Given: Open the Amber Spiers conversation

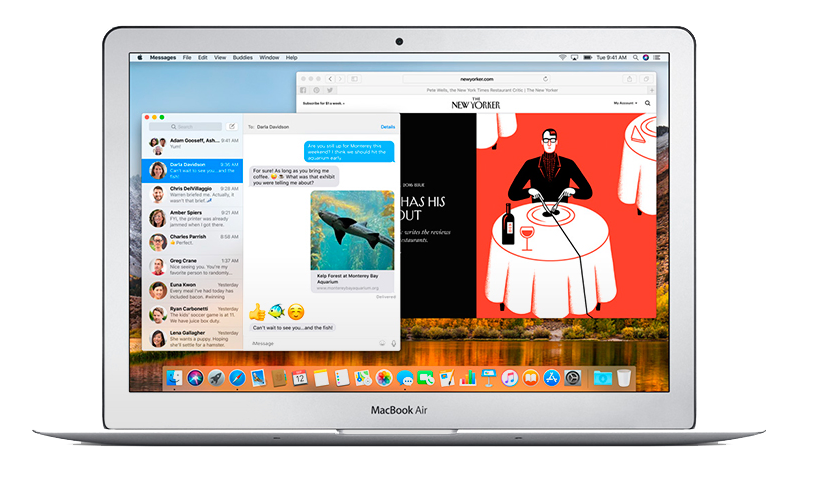Looking at the screenshot, I should coord(192,219).
